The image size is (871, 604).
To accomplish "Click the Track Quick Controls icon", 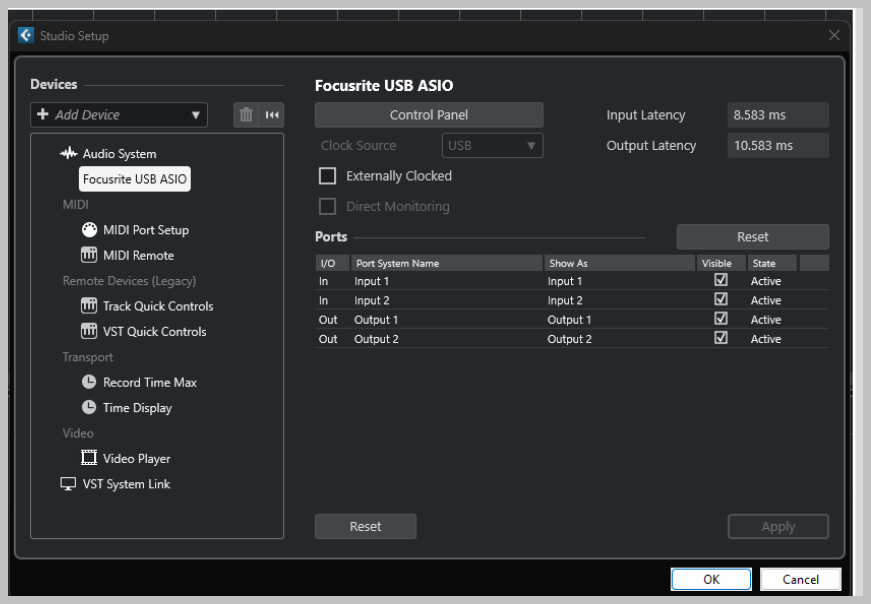I will pyautogui.click(x=89, y=306).
